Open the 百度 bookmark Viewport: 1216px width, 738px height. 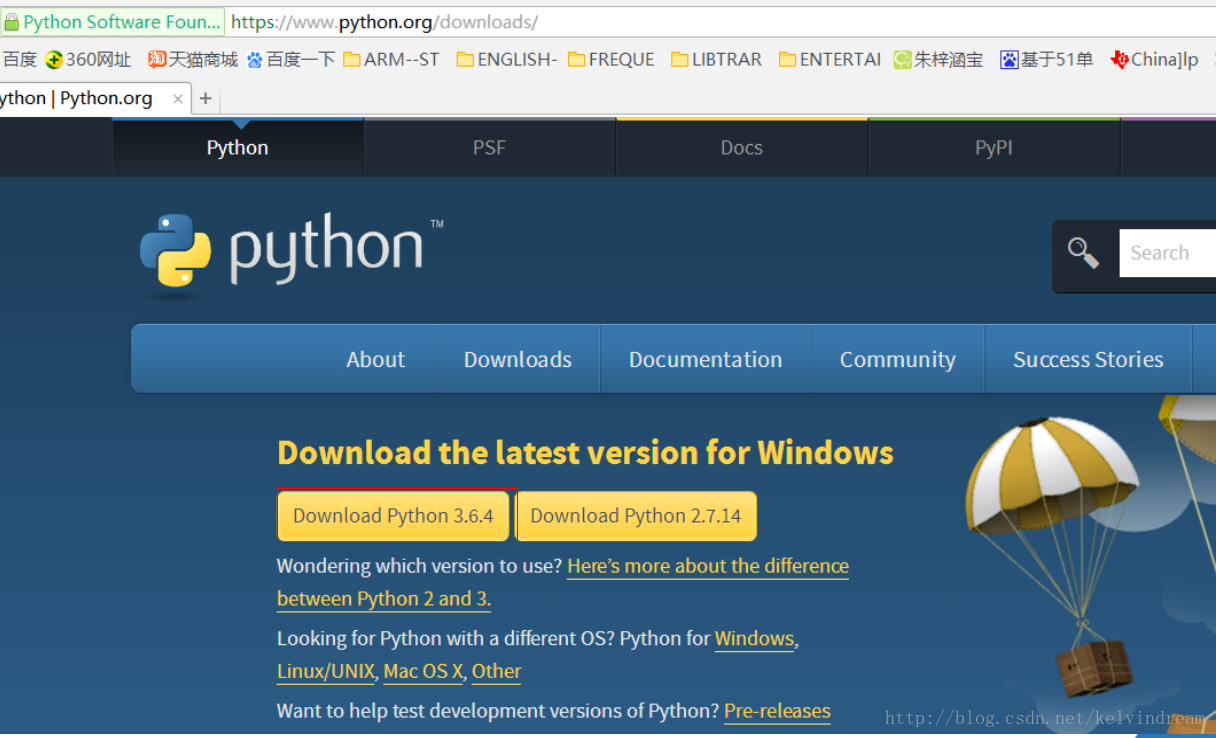tap(19, 60)
